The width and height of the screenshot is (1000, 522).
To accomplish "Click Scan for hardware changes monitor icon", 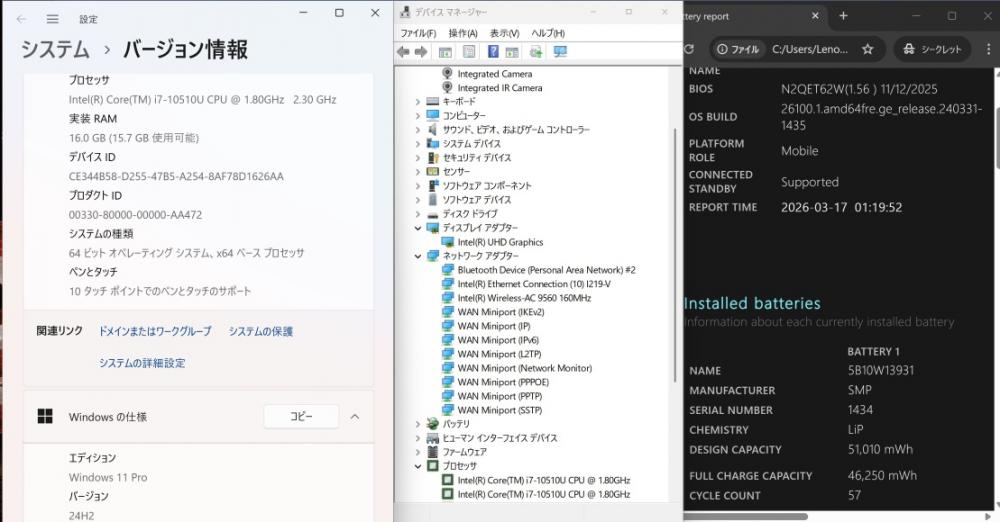I will (560, 52).
